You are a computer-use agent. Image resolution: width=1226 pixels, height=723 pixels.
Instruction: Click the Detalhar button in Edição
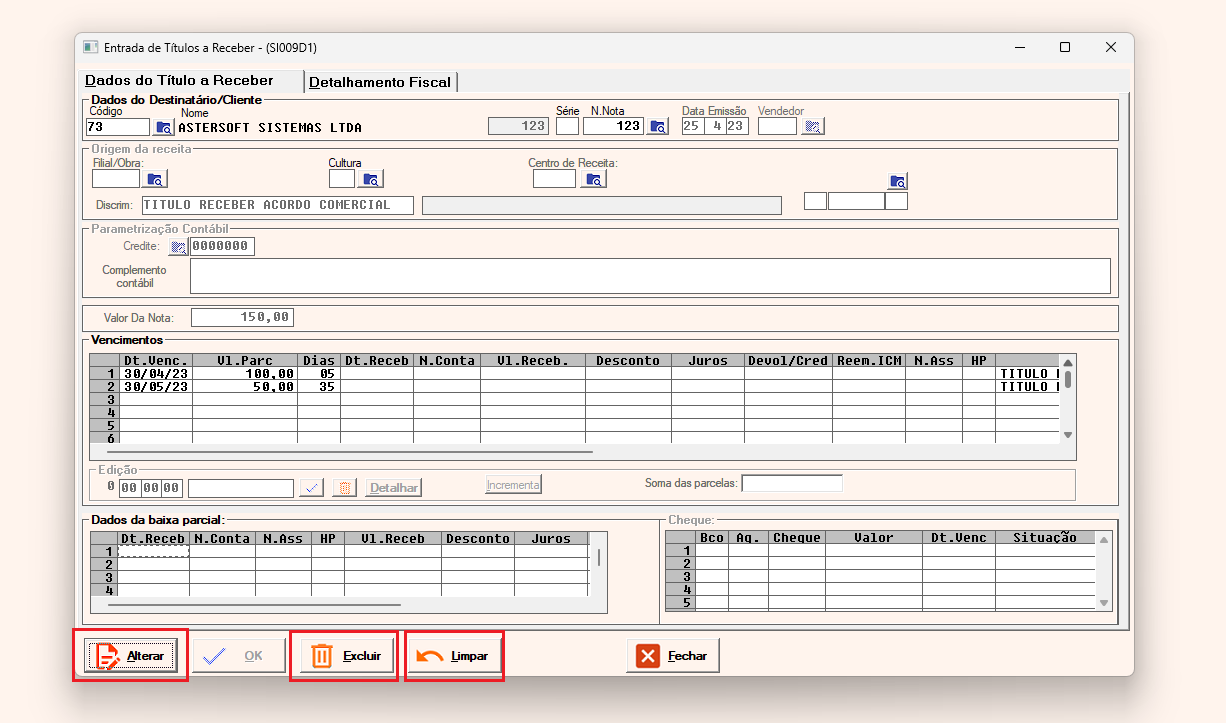[x=394, y=487]
